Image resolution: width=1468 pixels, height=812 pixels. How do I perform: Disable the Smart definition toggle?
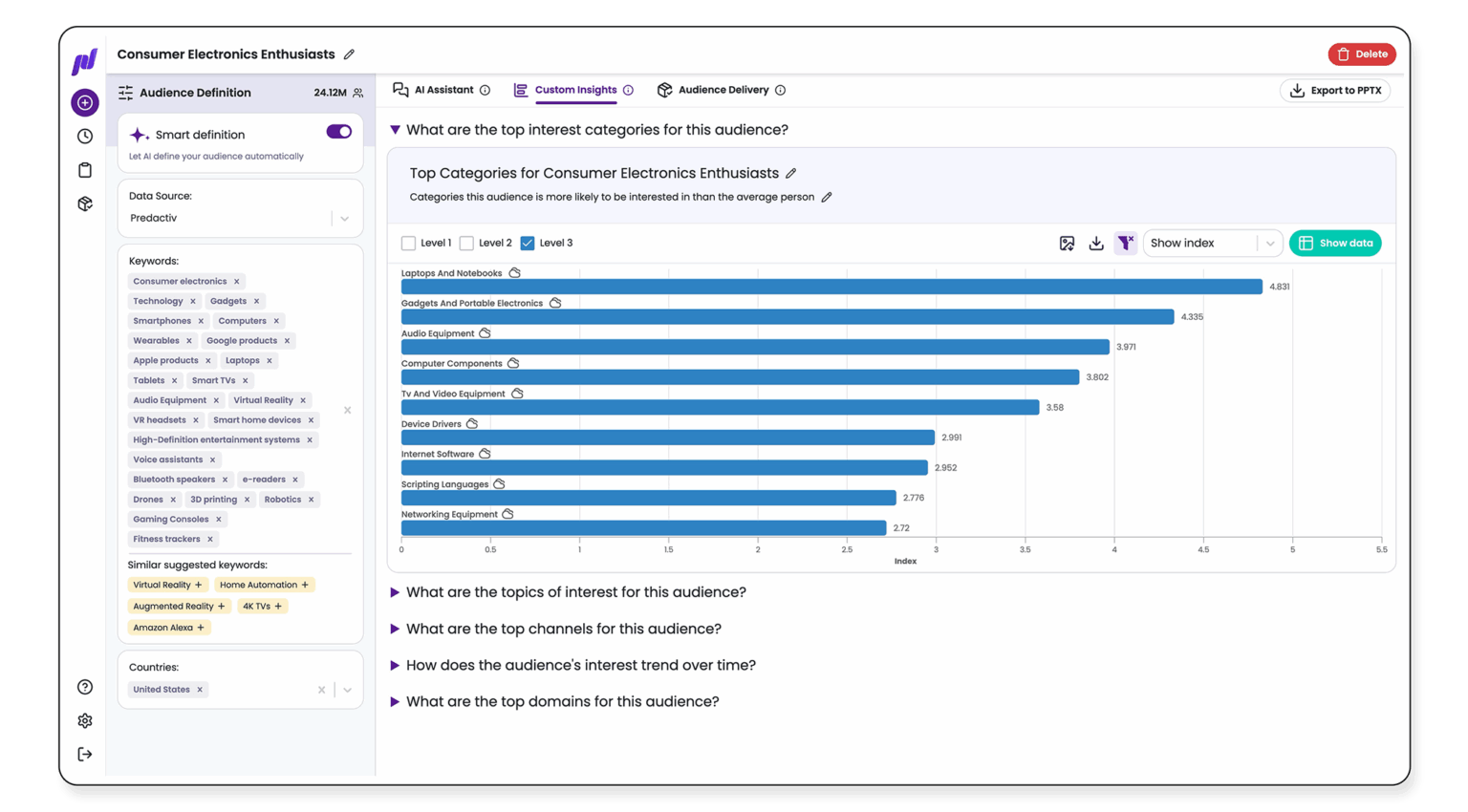tap(338, 132)
